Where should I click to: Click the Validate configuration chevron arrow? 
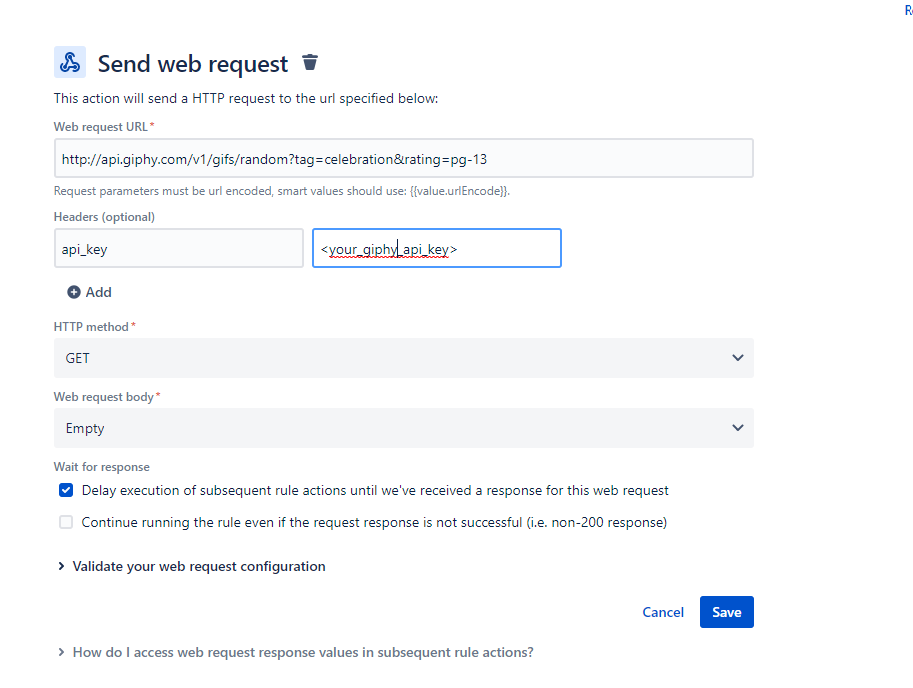click(x=63, y=566)
